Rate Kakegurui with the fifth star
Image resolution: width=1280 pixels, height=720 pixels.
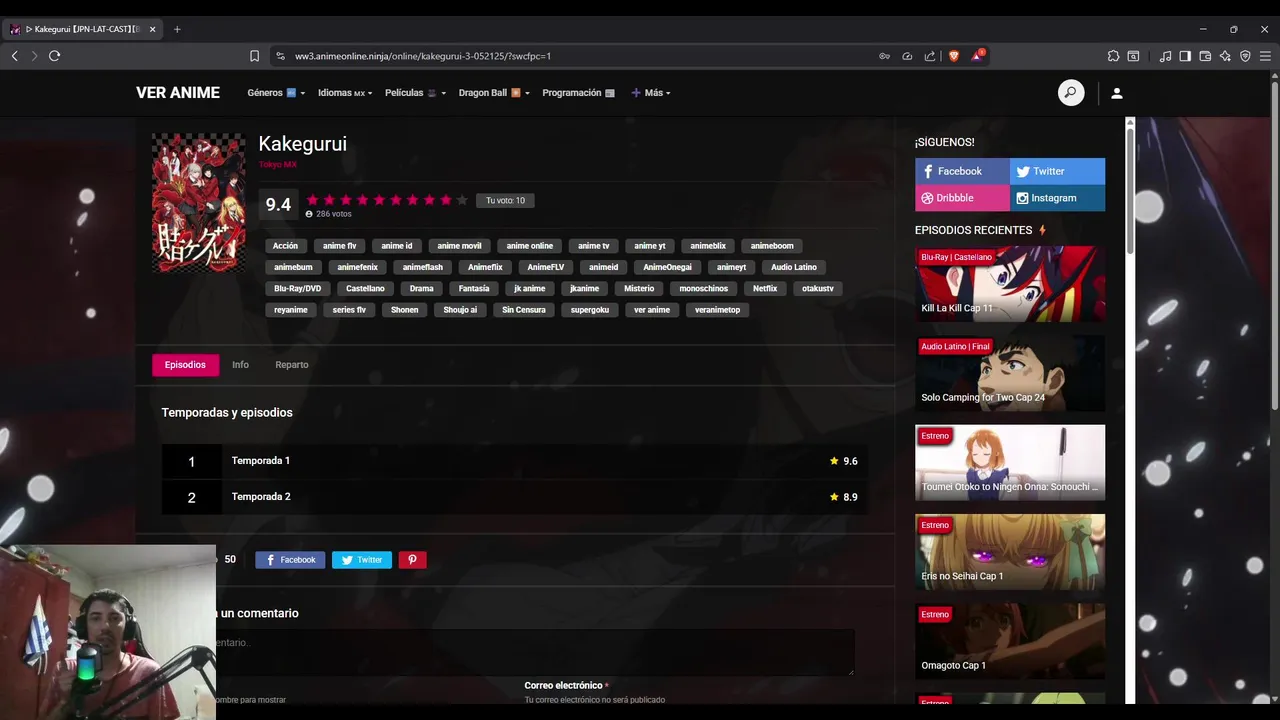[x=379, y=200]
